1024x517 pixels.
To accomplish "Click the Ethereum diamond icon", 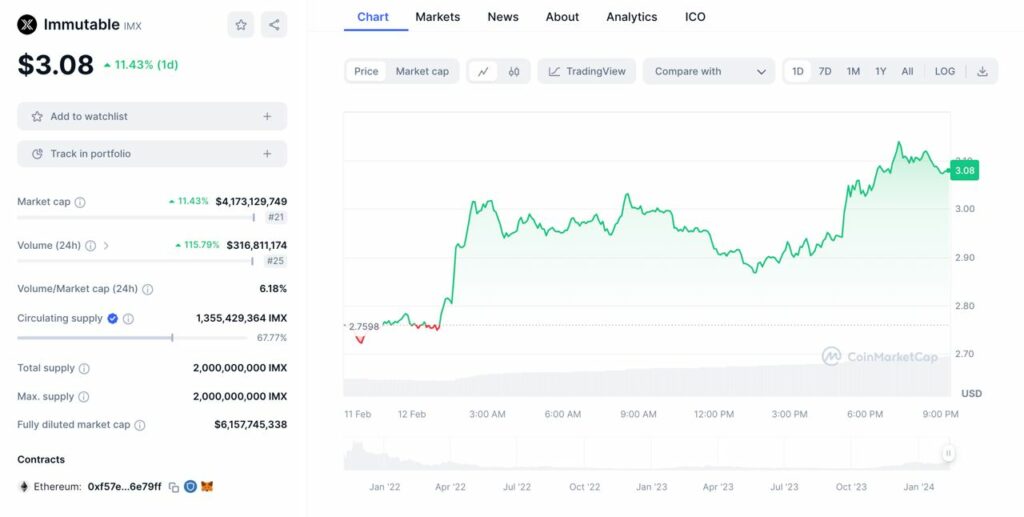I will pos(24,486).
